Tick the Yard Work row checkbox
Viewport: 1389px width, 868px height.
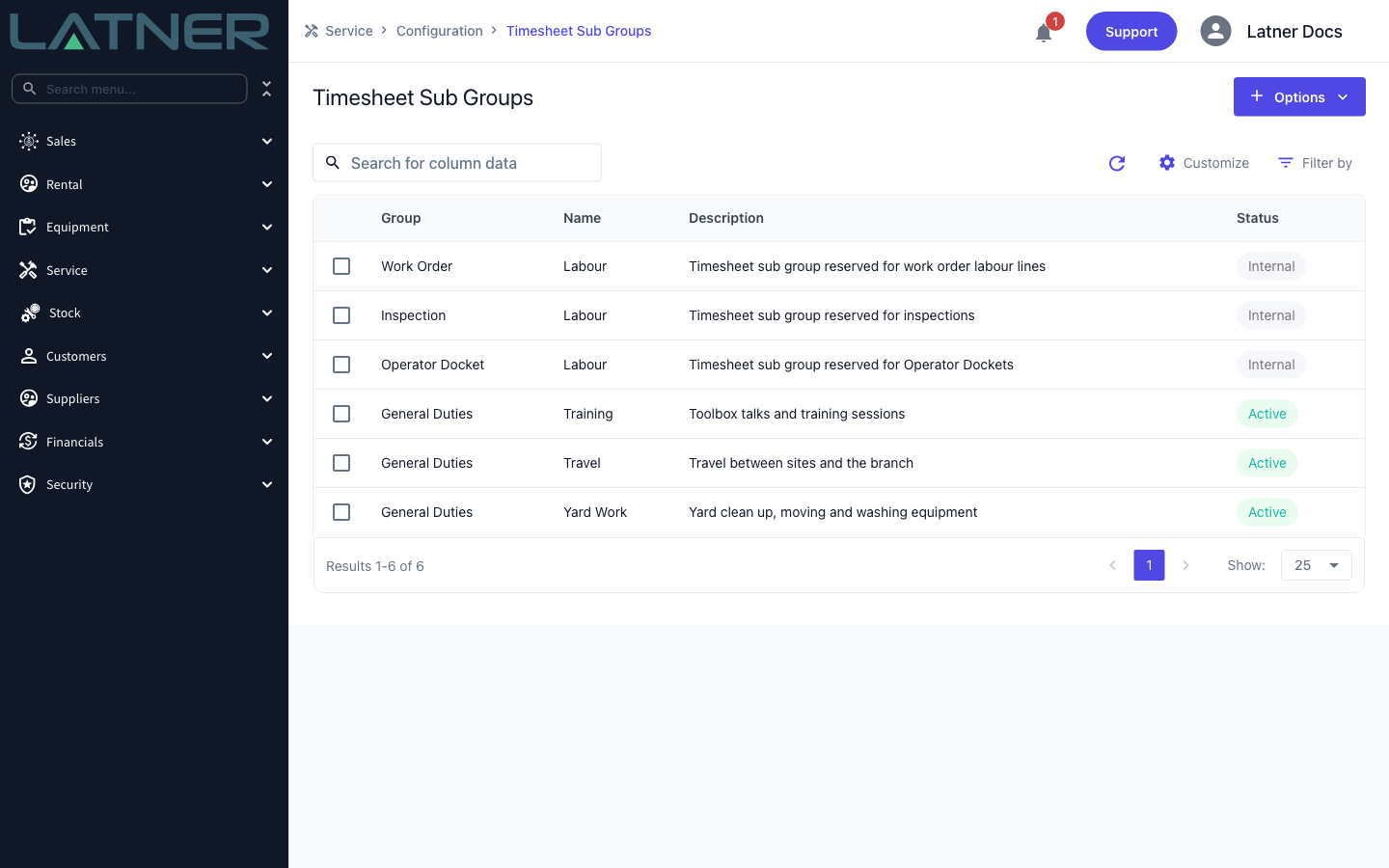(341, 512)
